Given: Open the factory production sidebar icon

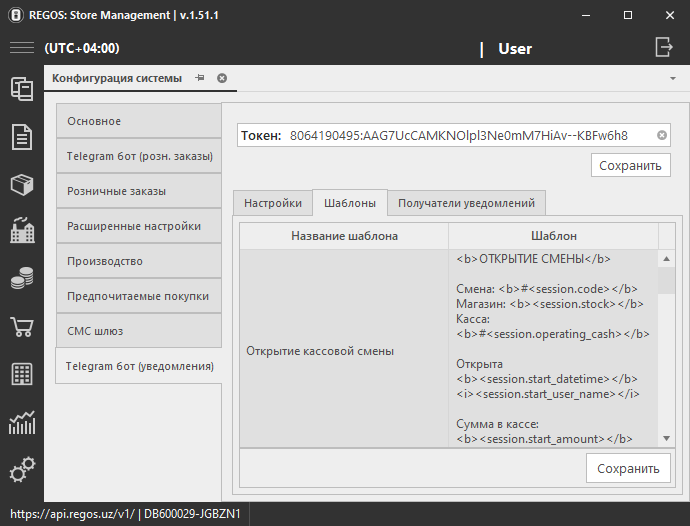Looking at the screenshot, I should [21, 231].
